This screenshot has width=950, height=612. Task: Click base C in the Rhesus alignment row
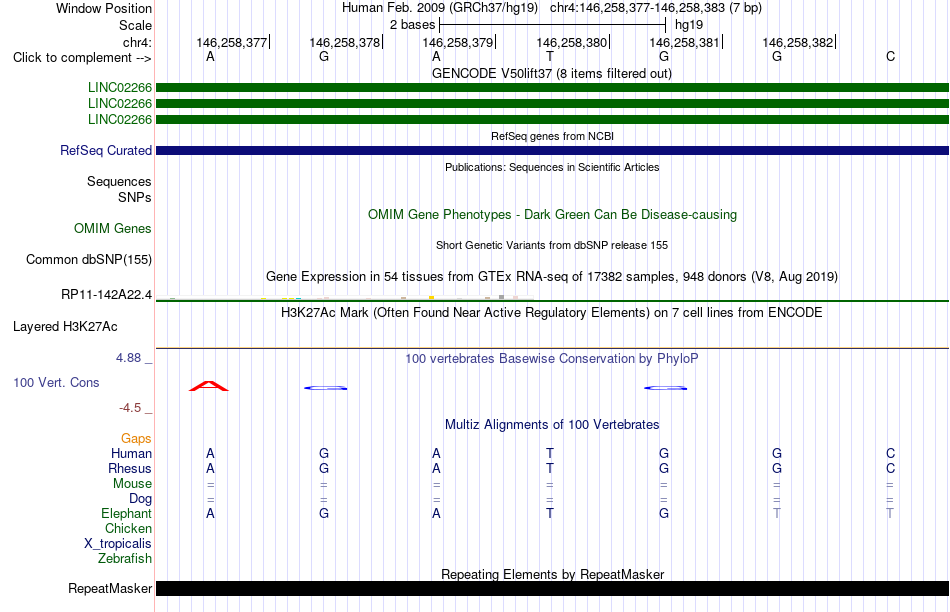(890, 468)
